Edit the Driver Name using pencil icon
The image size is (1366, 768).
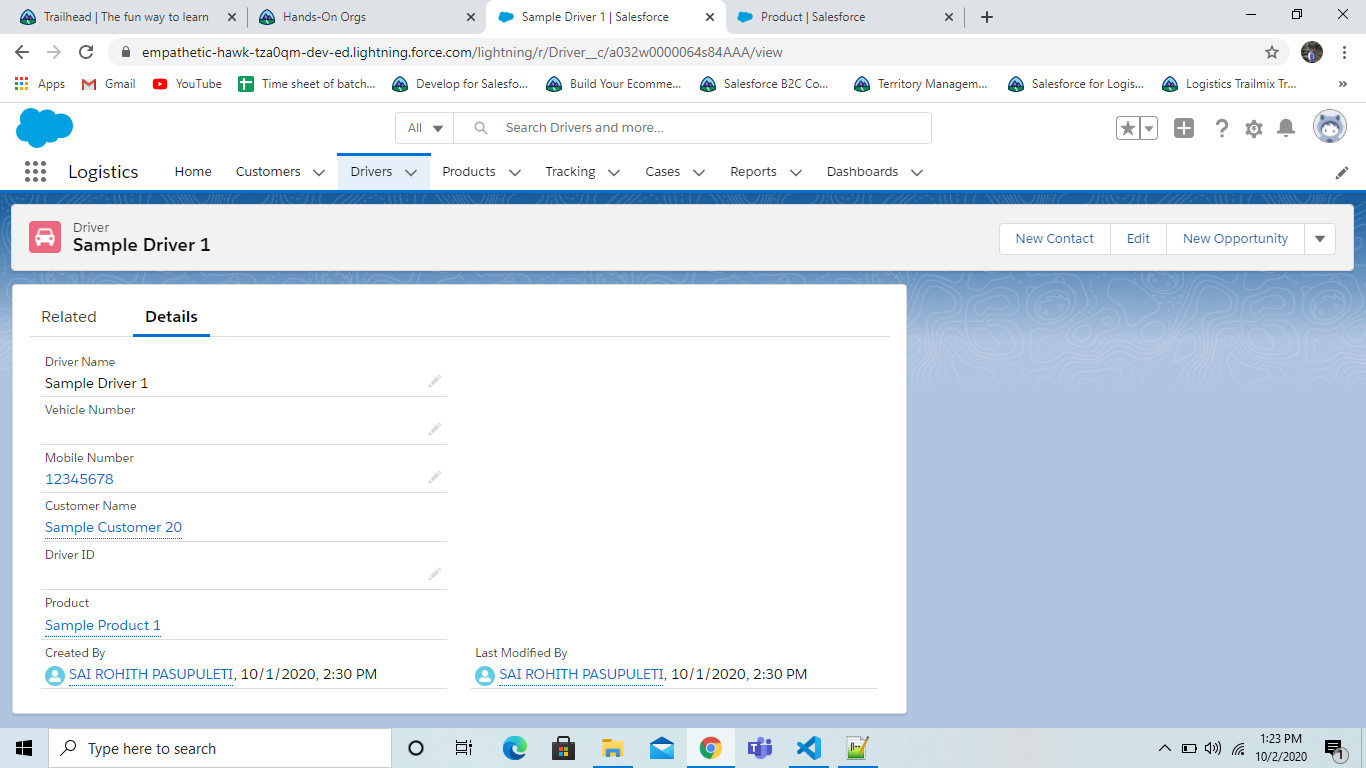[435, 381]
